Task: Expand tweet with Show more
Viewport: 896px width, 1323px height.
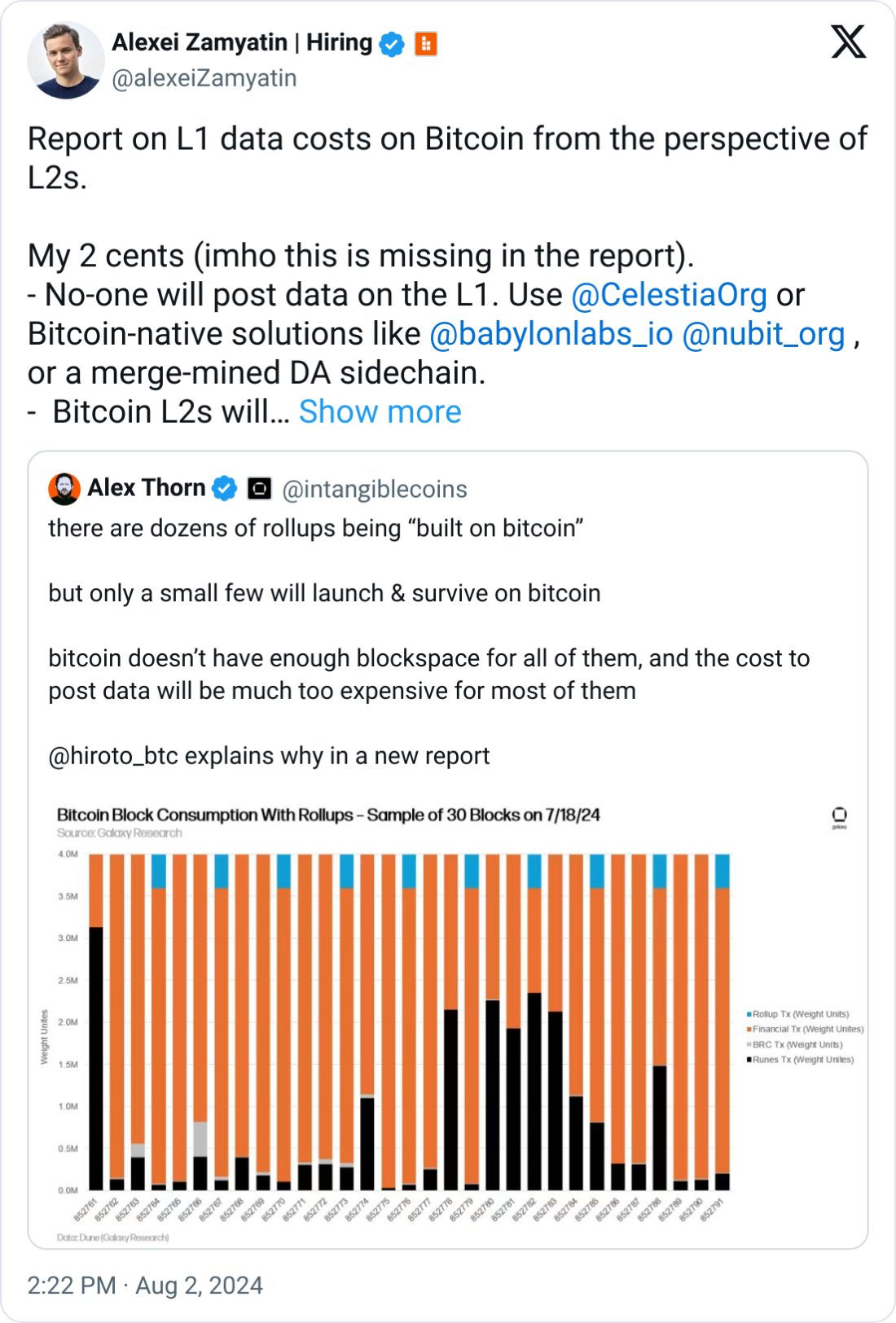Action: click(380, 412)
